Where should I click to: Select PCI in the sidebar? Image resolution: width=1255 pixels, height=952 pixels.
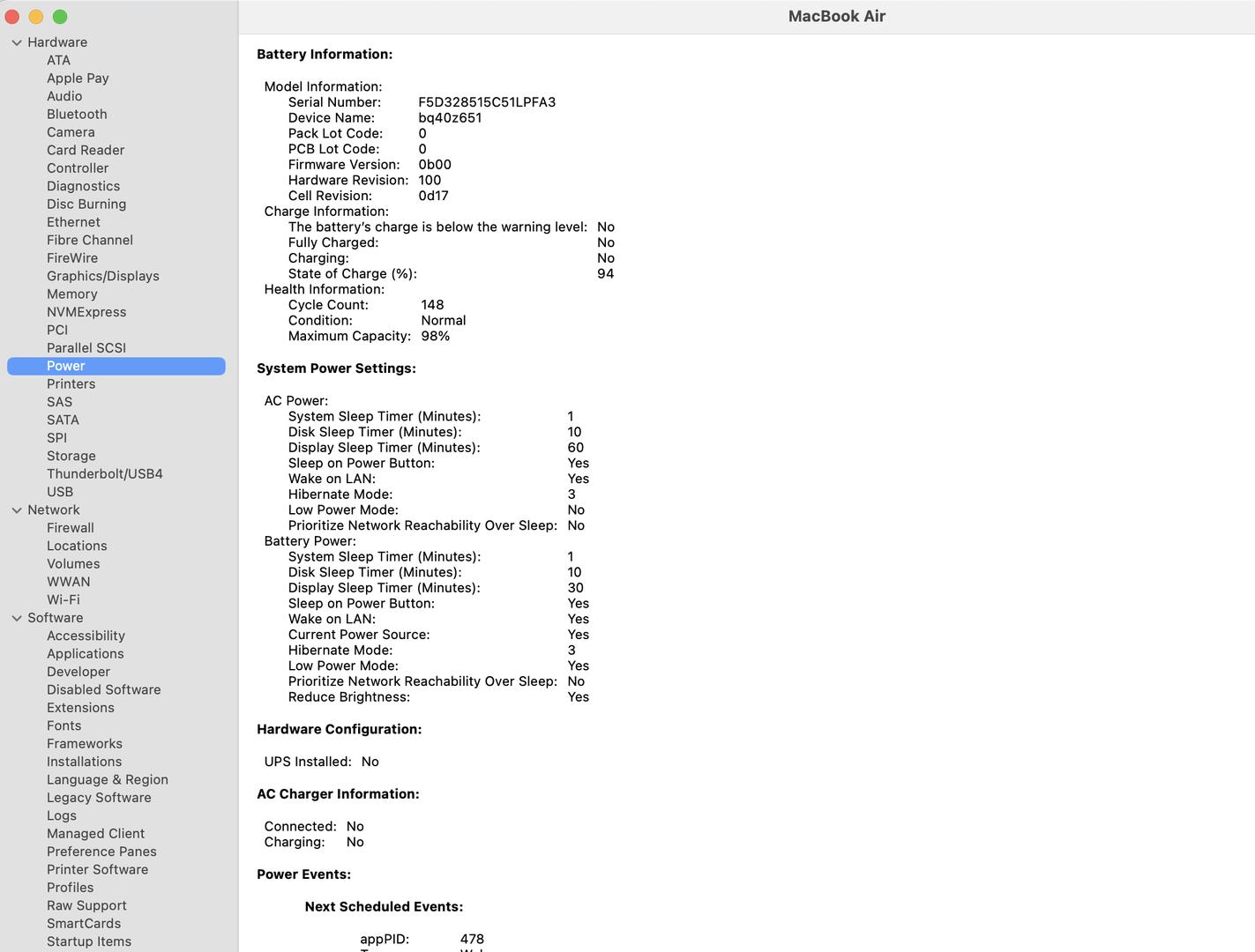pos(57,330)
